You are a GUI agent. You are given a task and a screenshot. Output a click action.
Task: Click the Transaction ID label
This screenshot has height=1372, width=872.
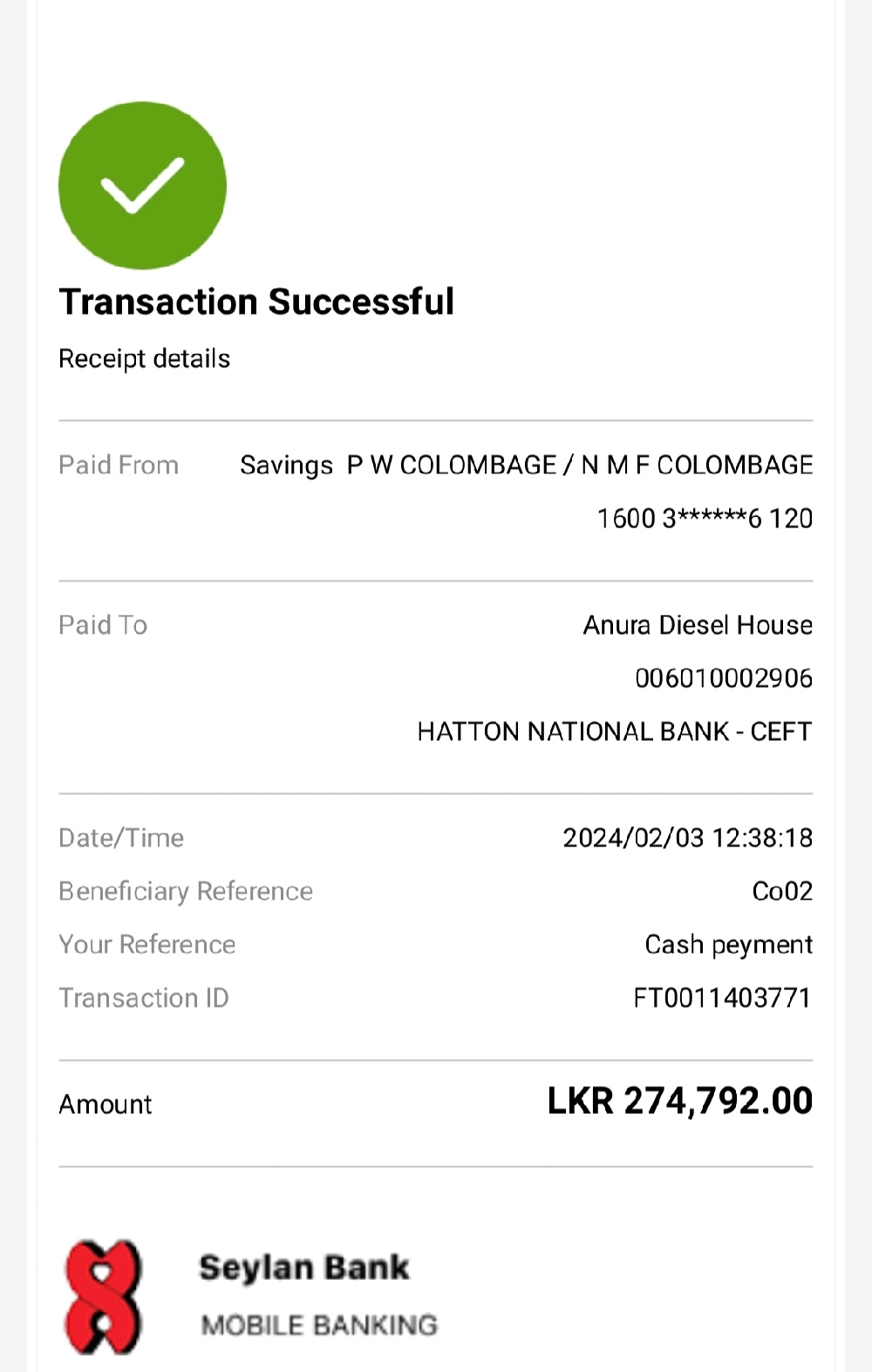pyautogui.click(x=144, y=997)
